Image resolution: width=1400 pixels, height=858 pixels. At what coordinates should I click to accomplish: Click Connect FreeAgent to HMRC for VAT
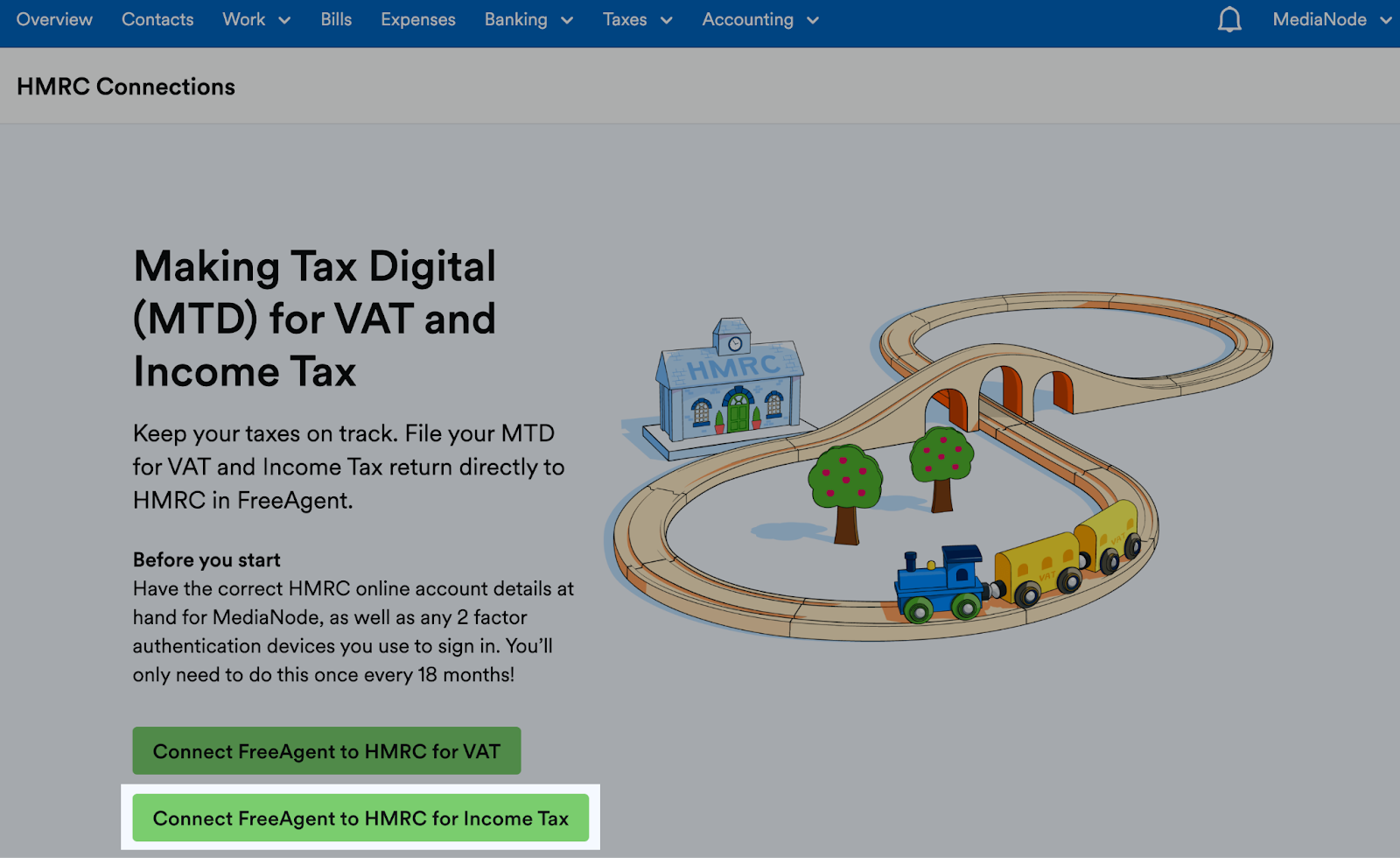pos(326,750)
